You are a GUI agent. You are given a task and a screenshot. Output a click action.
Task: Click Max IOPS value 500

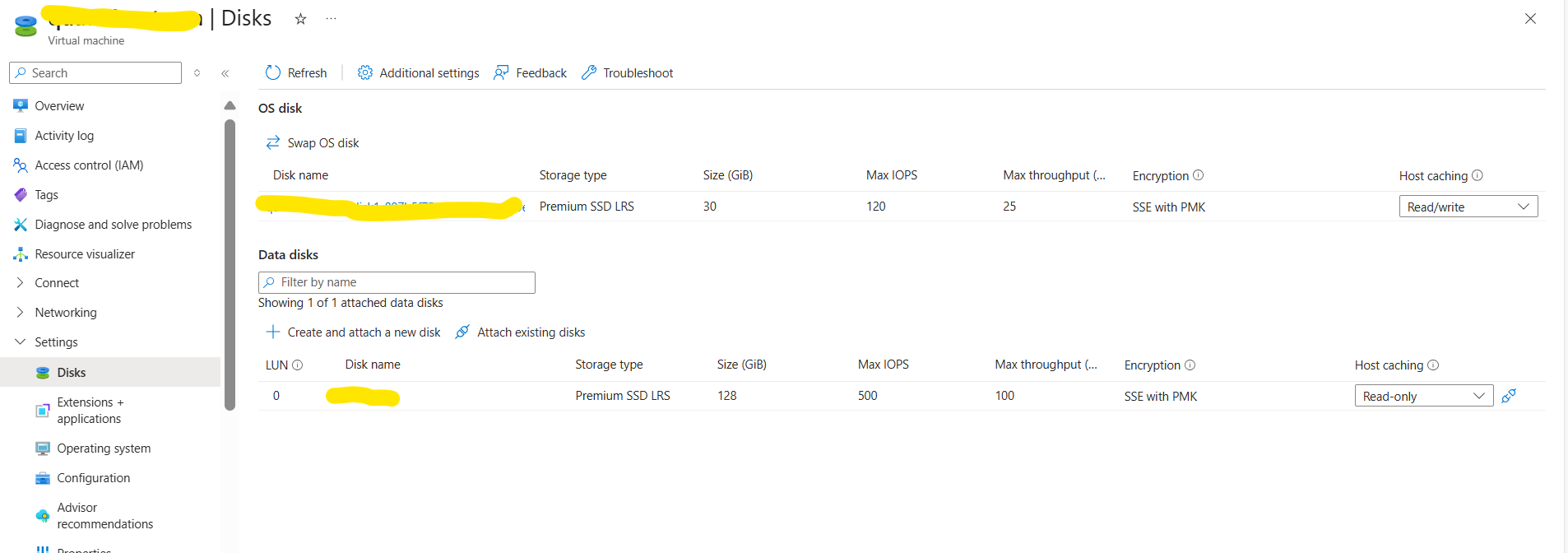click(x=867, y=396)
